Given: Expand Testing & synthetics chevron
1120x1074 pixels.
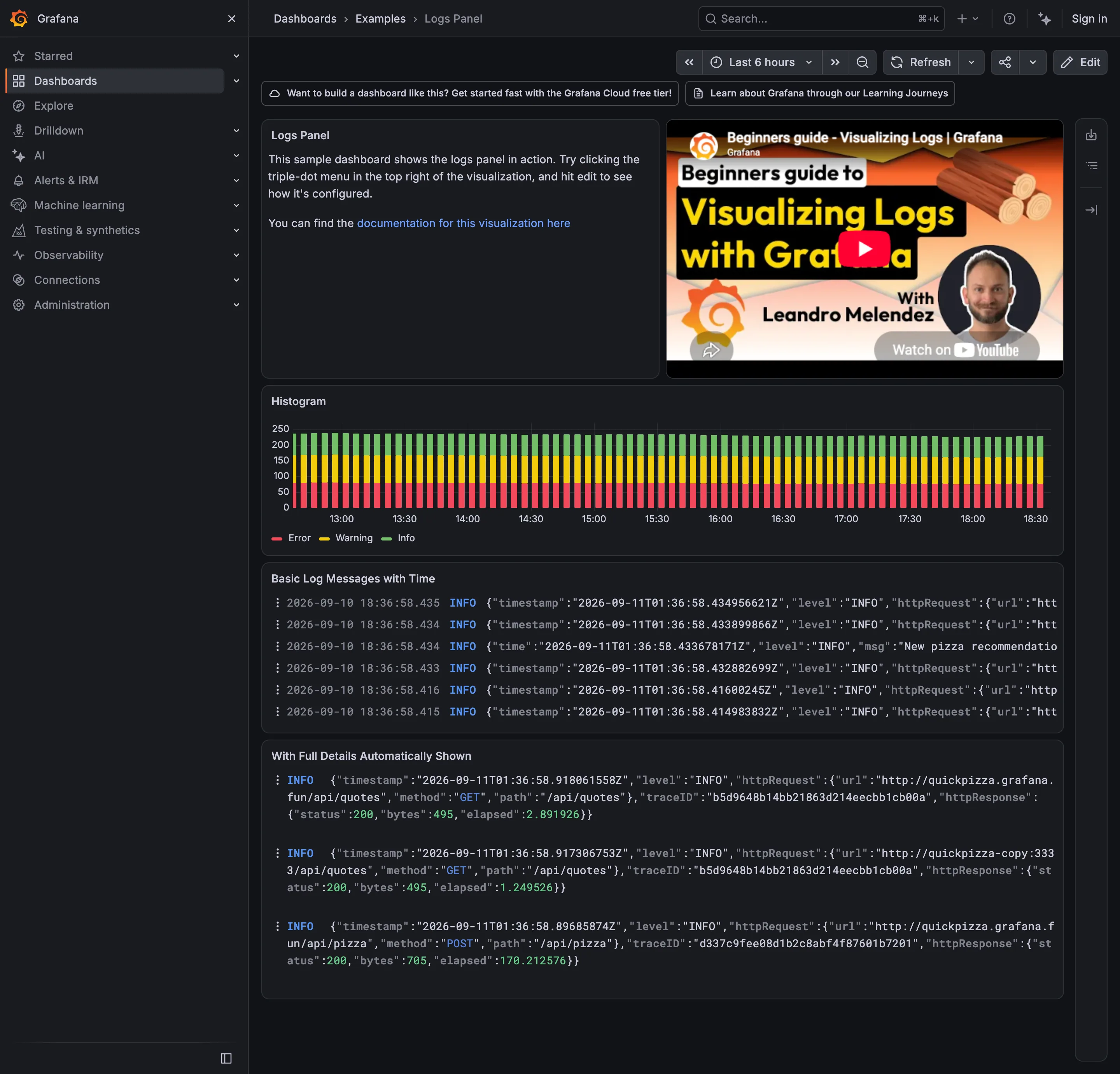Looking at the screenshot, I should click(x=236, y=230).
